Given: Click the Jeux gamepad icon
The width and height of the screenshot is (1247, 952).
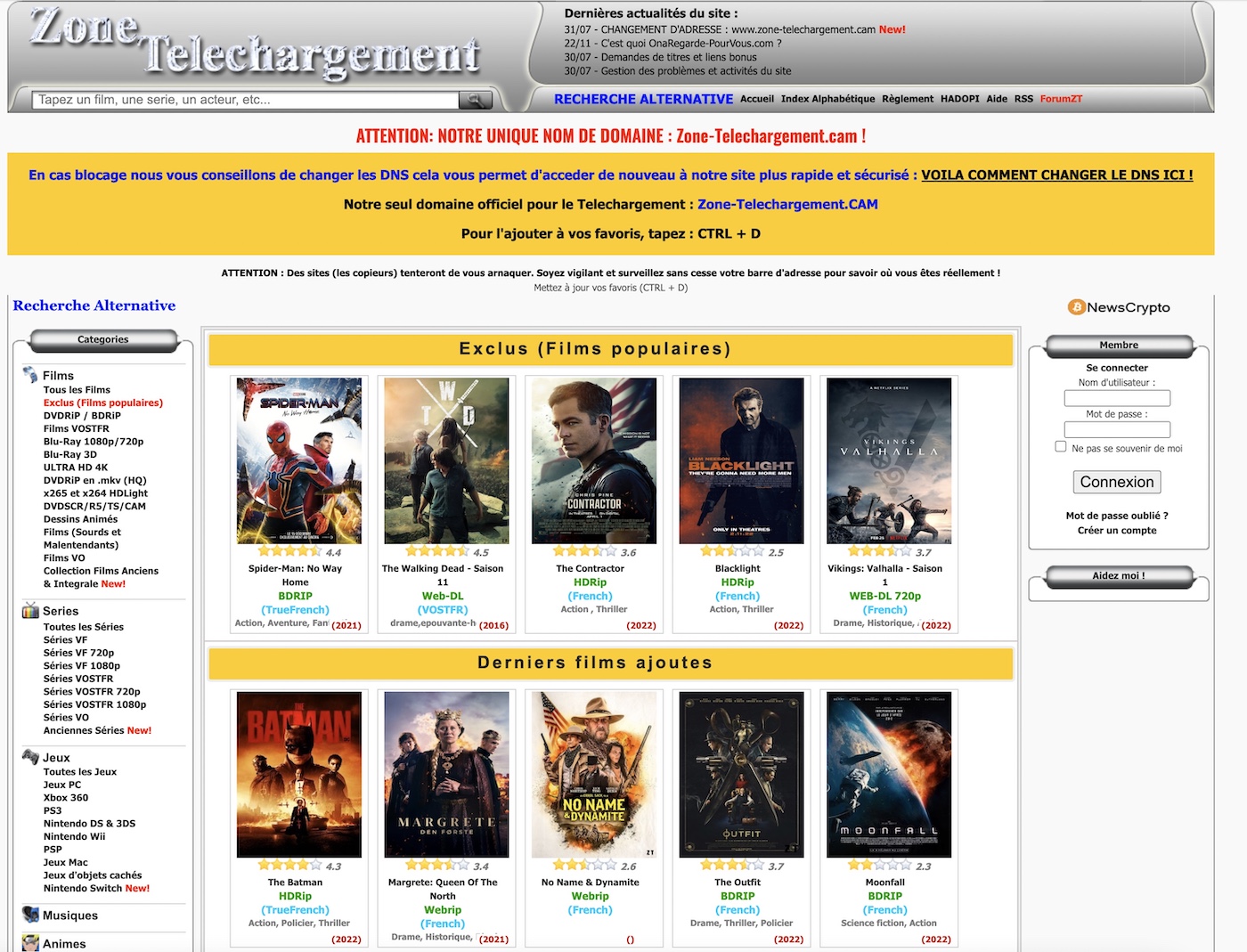Looking at the screenshot, I should (30, 757).
